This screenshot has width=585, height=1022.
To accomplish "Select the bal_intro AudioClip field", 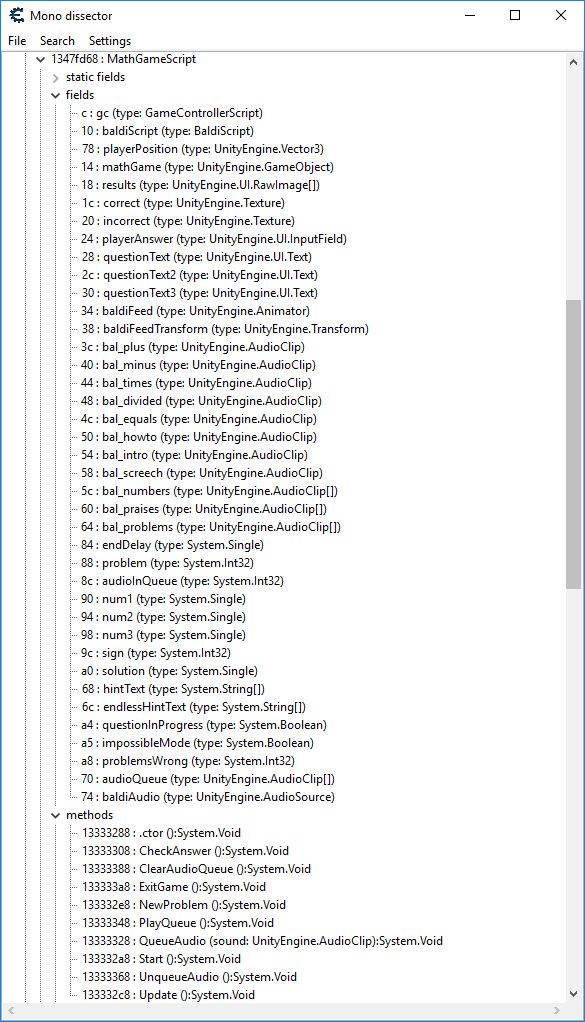I will pos(194,455).
